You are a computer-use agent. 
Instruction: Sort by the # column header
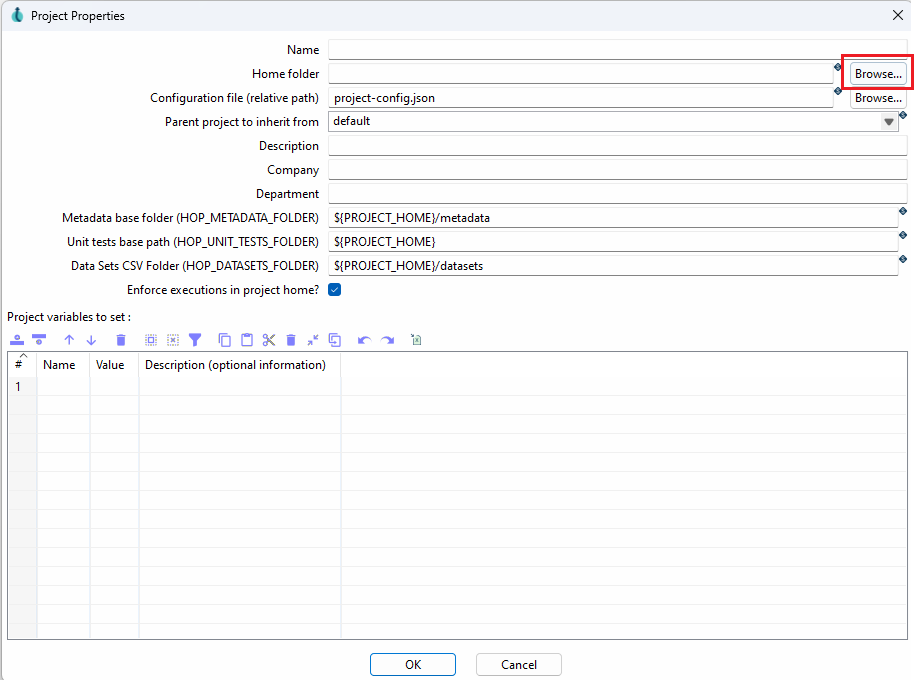(x=22, y=365)
